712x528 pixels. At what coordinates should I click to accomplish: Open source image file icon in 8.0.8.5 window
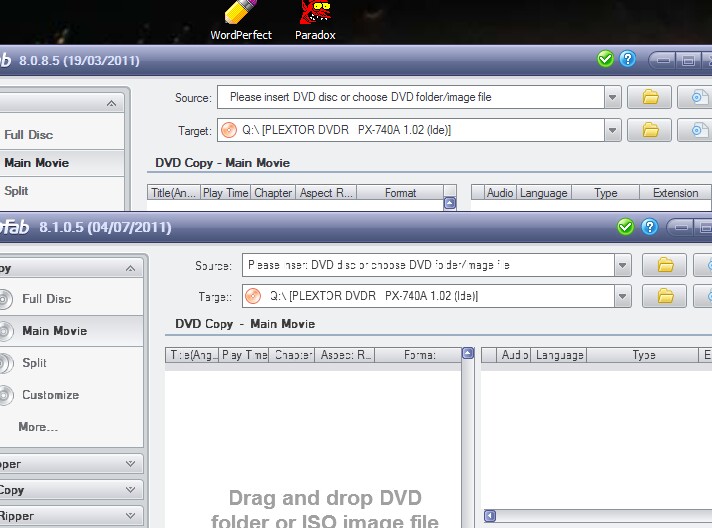coord(695,97)
